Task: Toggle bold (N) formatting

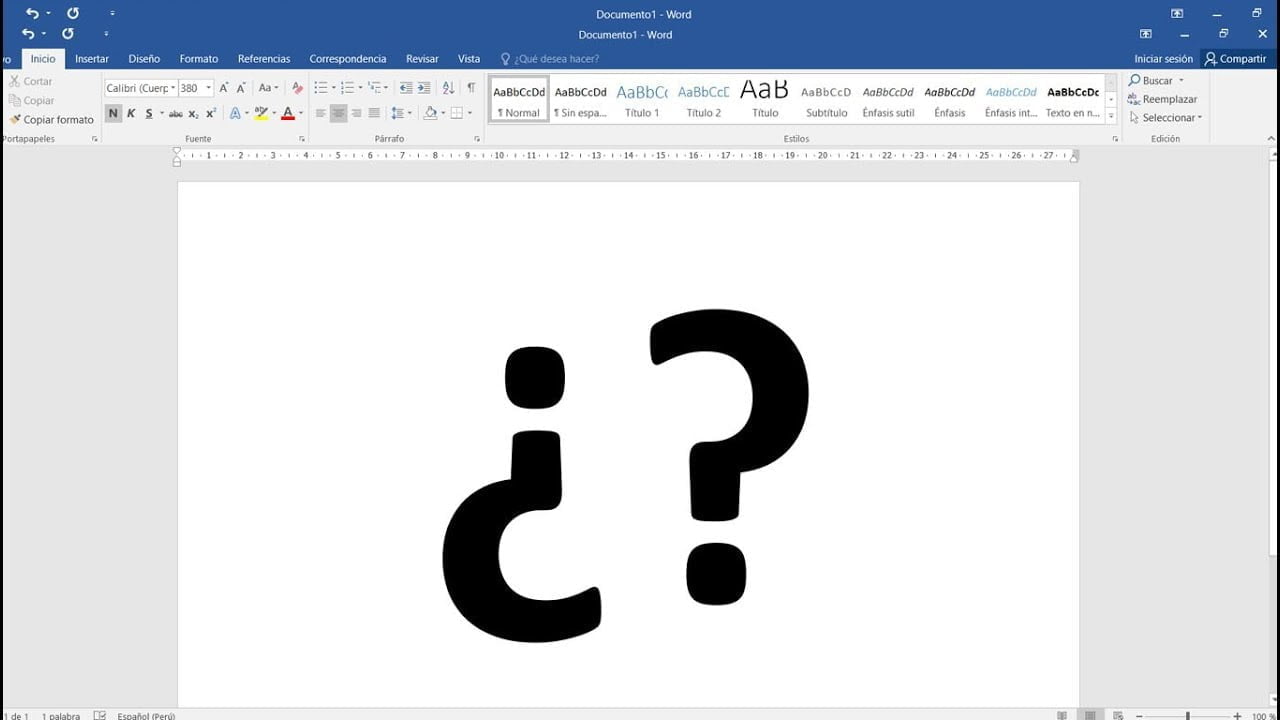Action: tap(113, 113)
